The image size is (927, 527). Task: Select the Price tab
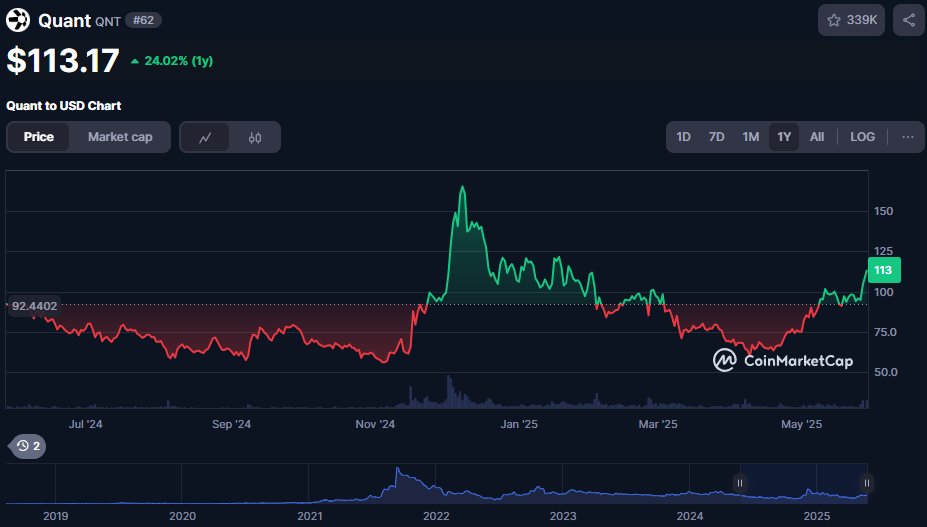pos(38,137)
